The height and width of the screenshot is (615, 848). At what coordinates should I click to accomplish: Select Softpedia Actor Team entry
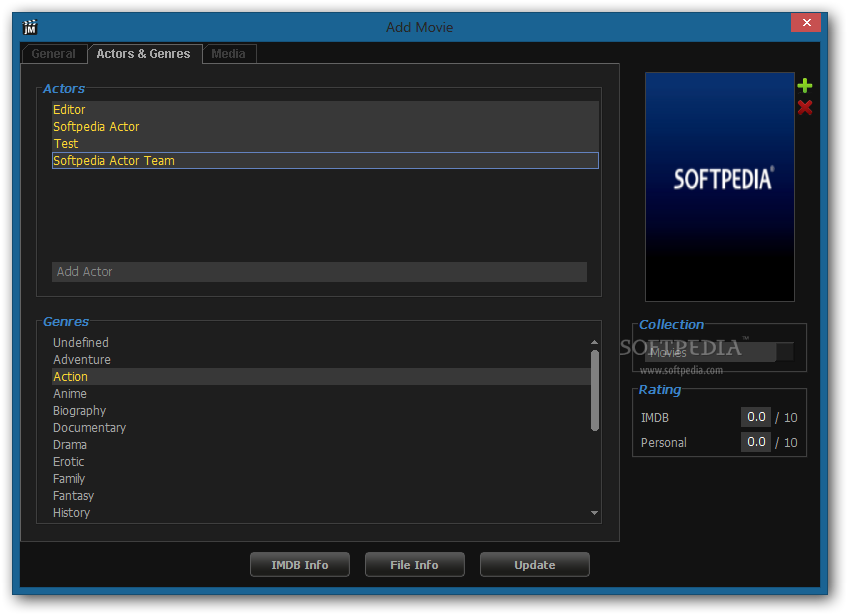325,161
